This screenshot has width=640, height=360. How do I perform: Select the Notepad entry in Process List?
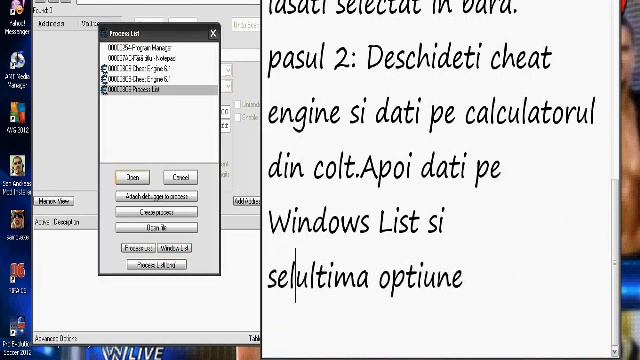coord(159,58)
